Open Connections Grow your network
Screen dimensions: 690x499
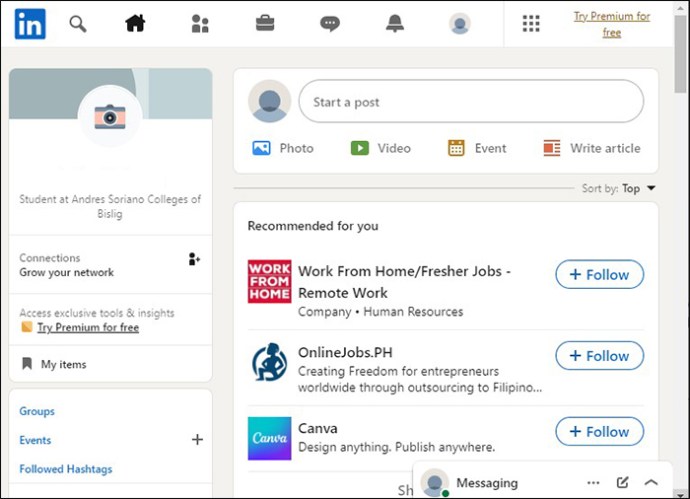pyautogui.click(x=66, y=265)
